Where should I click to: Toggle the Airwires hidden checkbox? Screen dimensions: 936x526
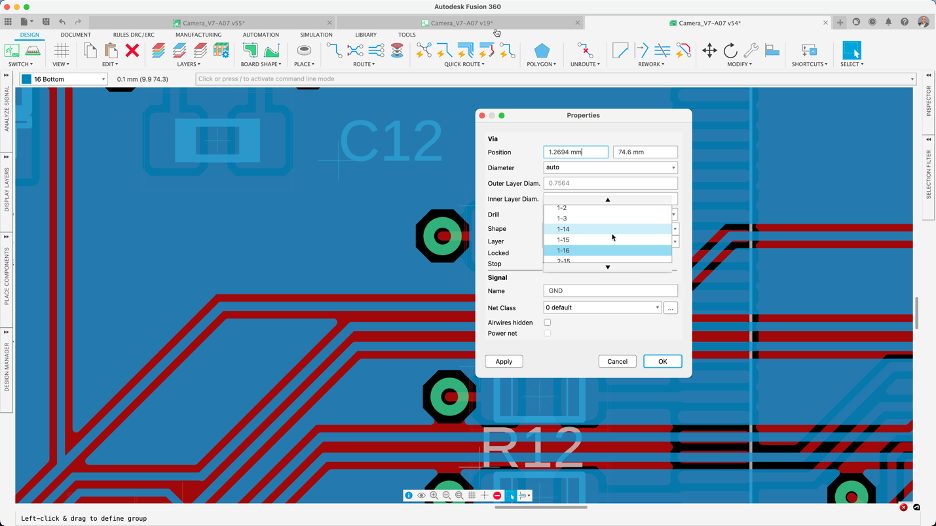point(547,322)
